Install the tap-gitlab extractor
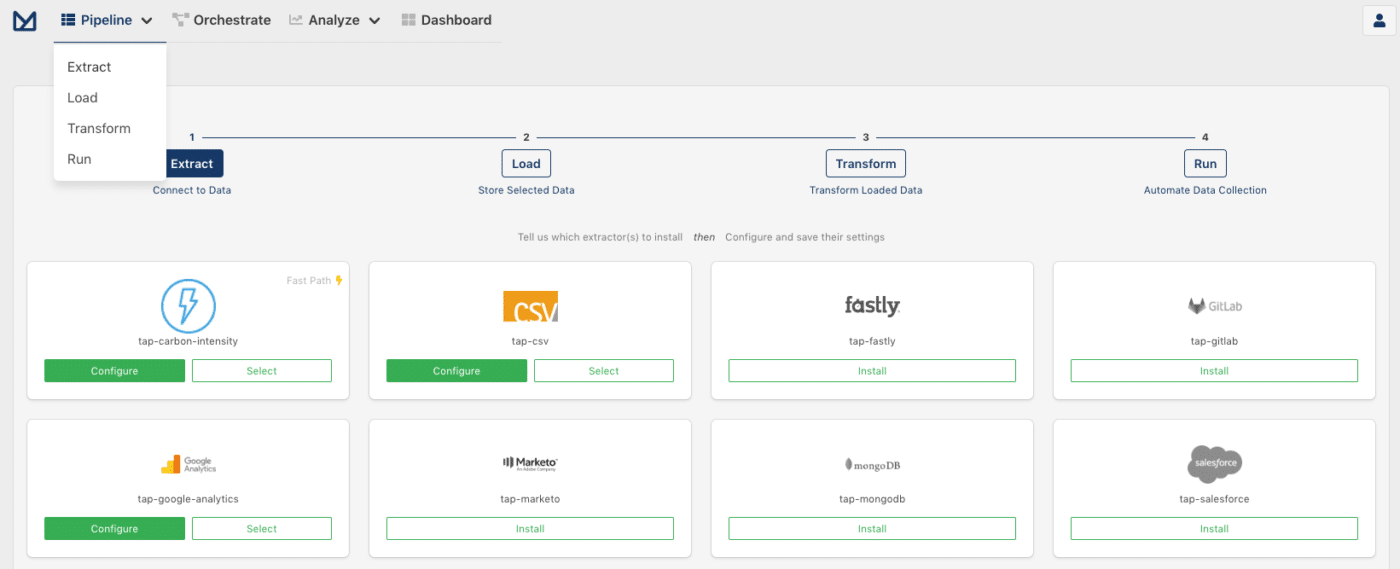Viewport: 1400px width, 569px height. (x=1214, y=371)
